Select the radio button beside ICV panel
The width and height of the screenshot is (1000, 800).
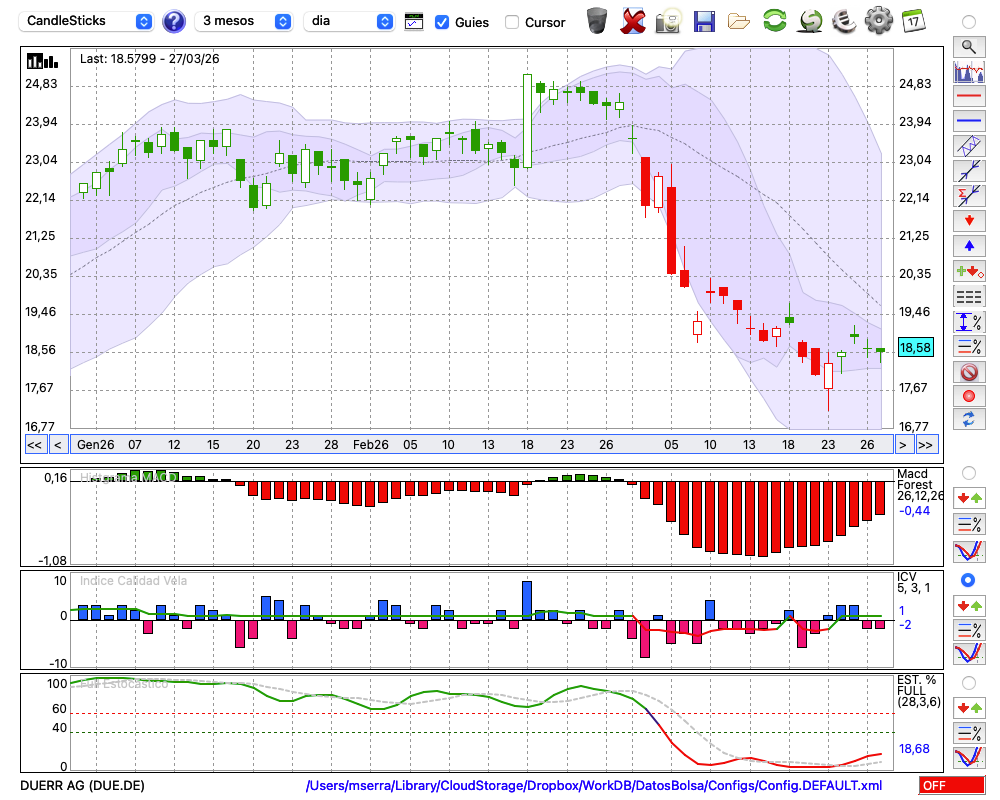coord(968,580)
